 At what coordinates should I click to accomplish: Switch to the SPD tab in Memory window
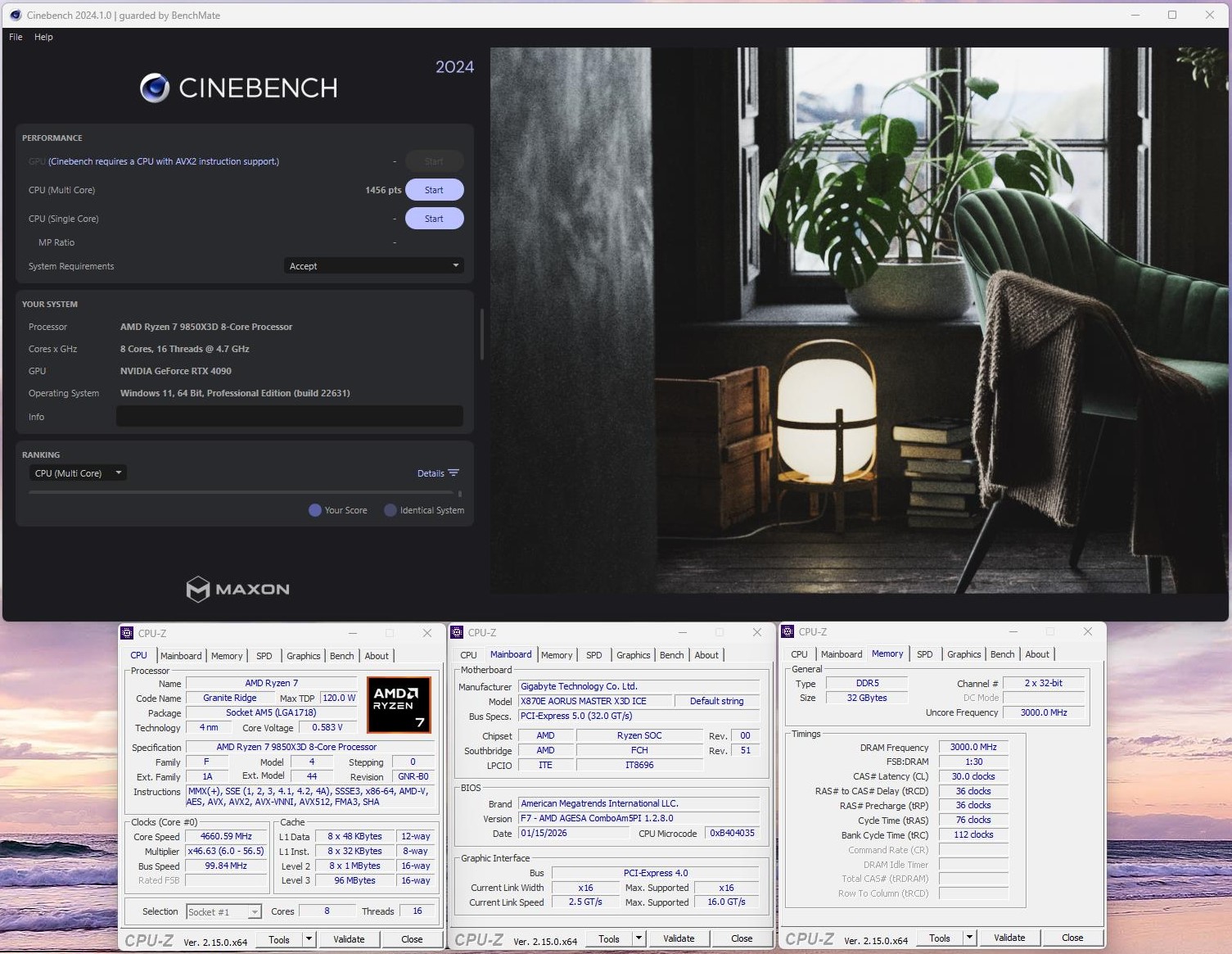click(x=924, y=654)
